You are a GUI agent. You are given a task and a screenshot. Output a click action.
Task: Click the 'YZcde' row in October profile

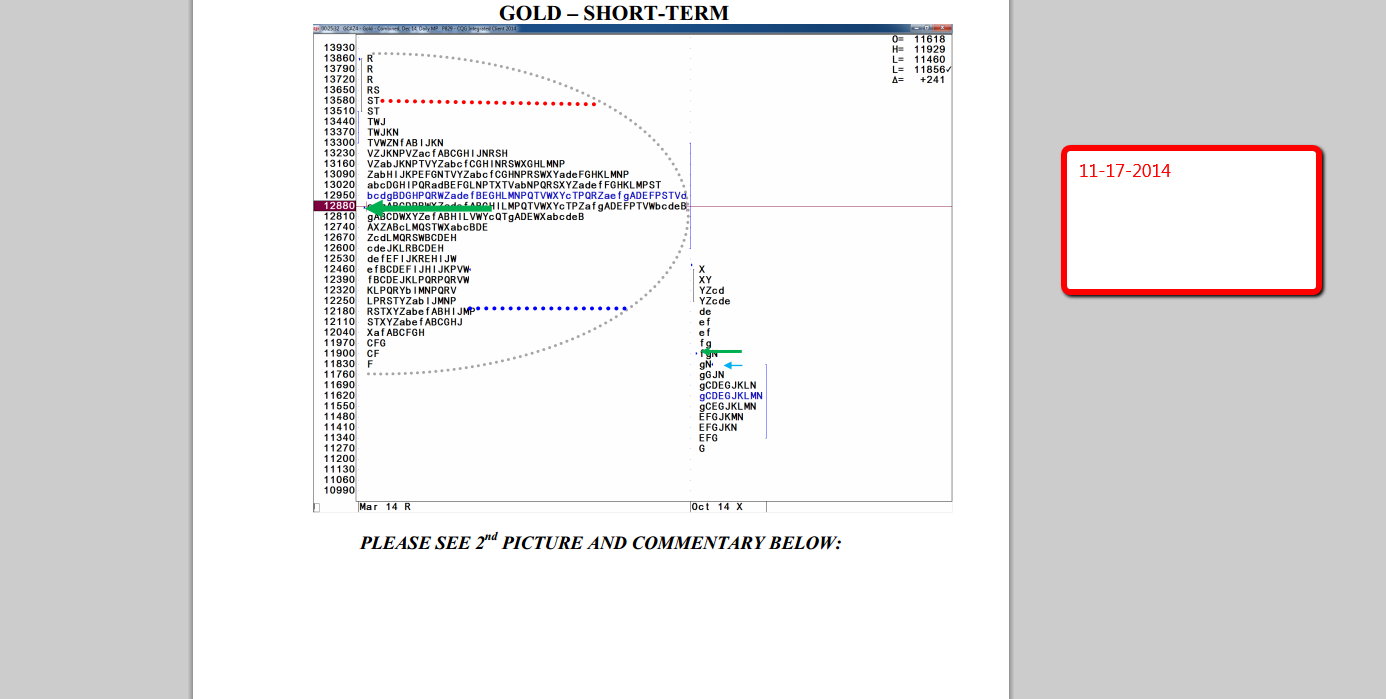pos(714,301)
